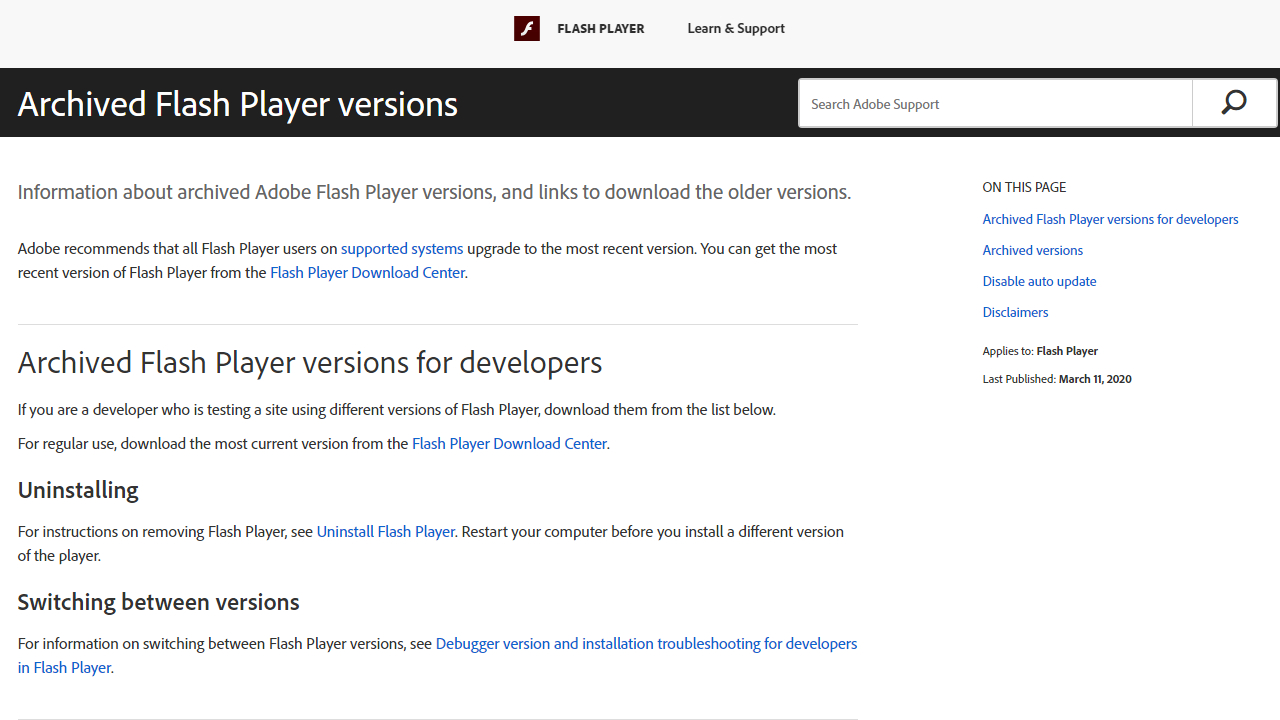The image size is (1280, 720).
Task: Jump to Archived Flash Player versions for developers
Action: [1110, 218]
